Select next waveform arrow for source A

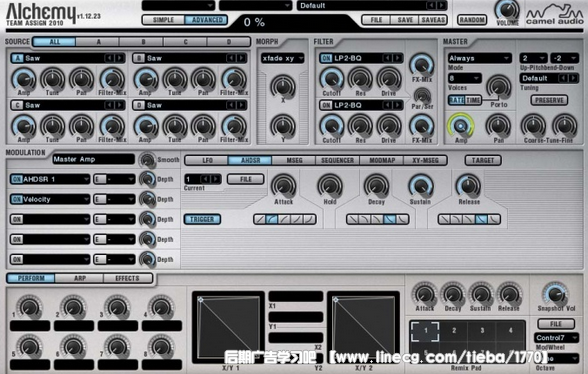pos(119,58)
